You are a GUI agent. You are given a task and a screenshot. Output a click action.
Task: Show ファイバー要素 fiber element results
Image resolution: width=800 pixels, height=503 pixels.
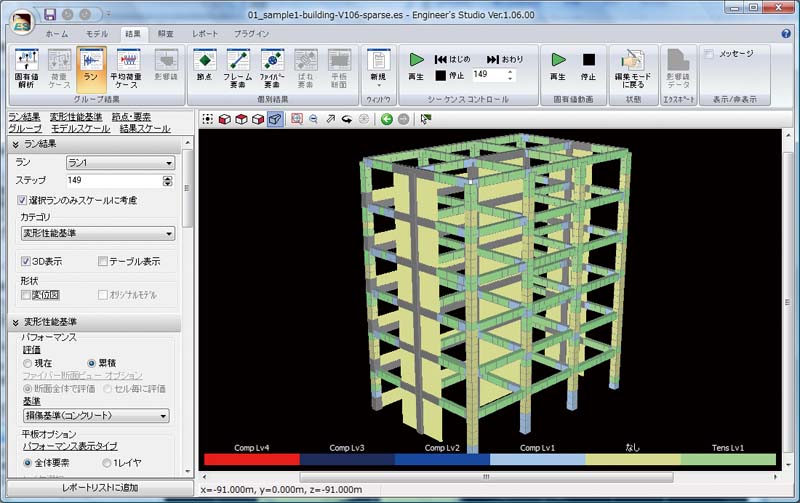(272, 68)
